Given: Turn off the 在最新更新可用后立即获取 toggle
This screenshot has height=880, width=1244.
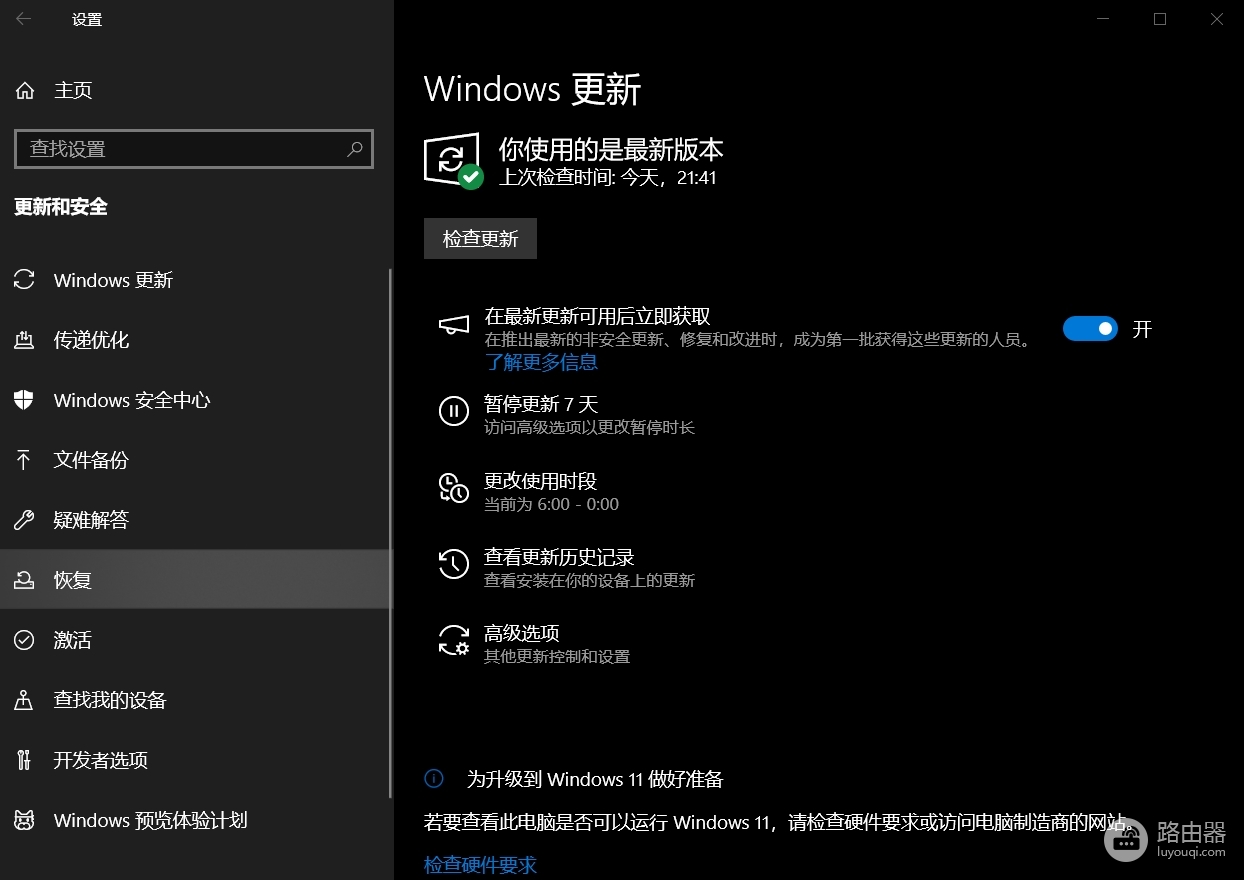Looking at the screenshot, I should click(x=1090, y=329).
